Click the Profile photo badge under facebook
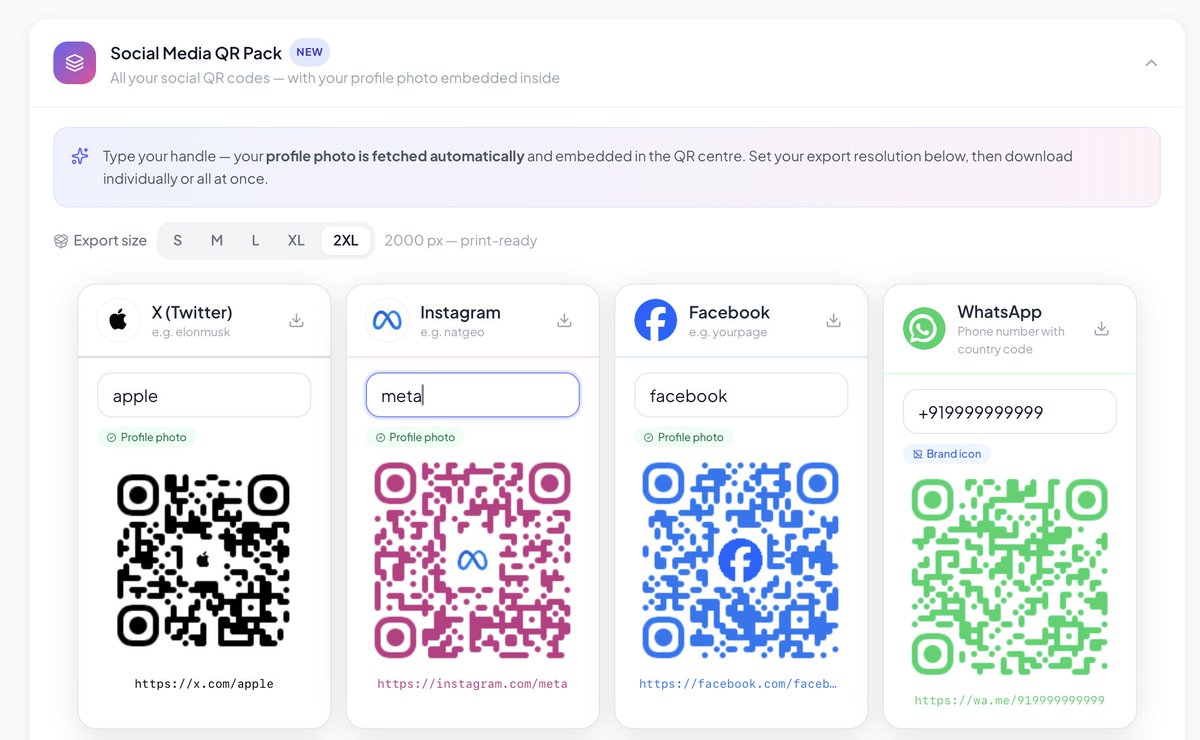 [x=684, y=437]
